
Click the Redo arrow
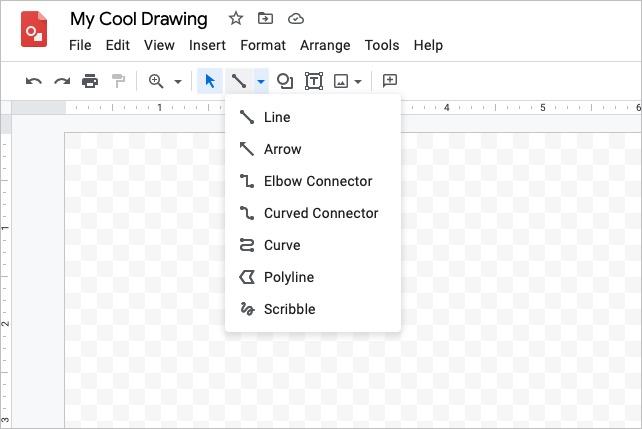[62, 81]
